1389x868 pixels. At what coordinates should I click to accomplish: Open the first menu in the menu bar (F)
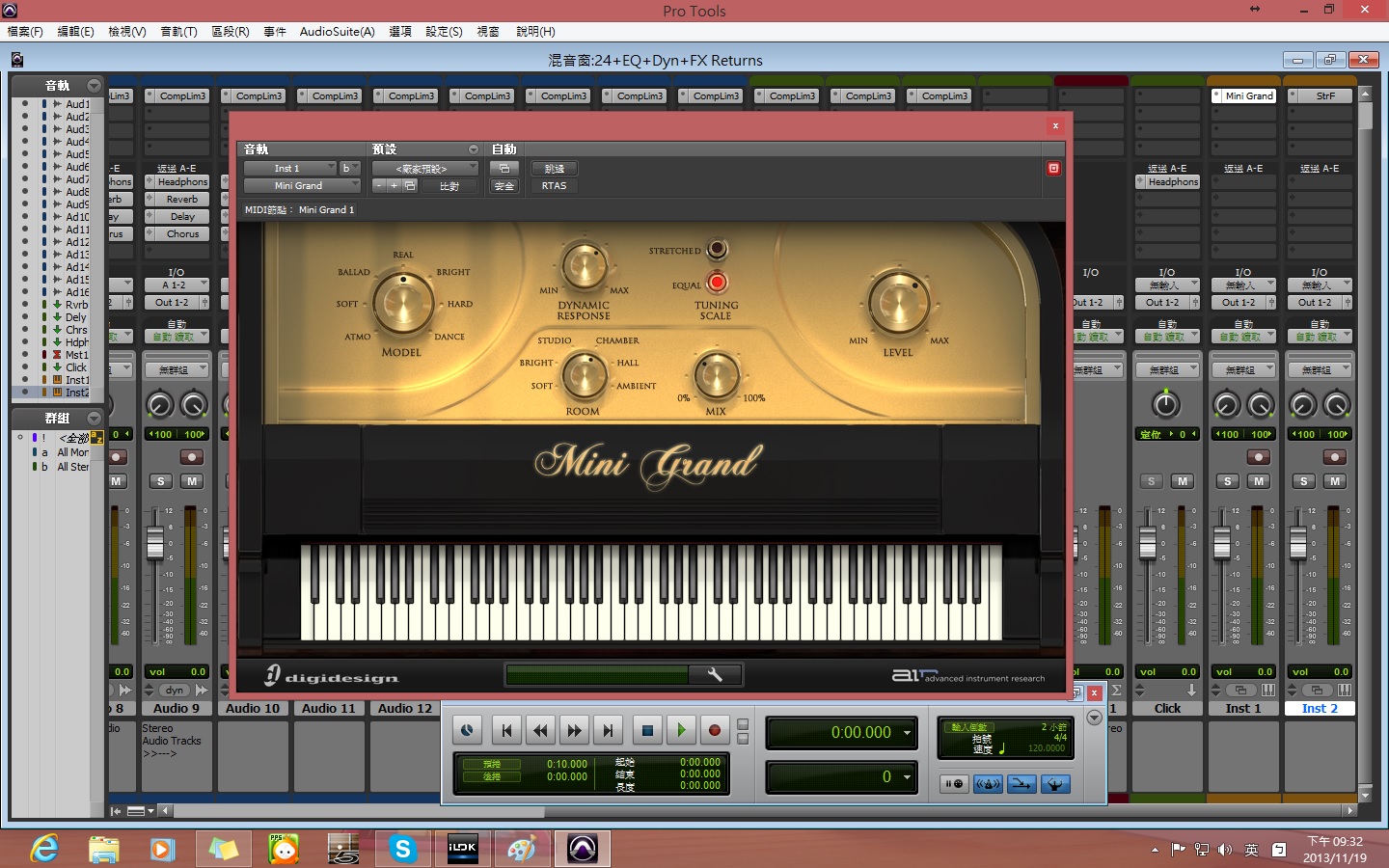click(25, 31)
